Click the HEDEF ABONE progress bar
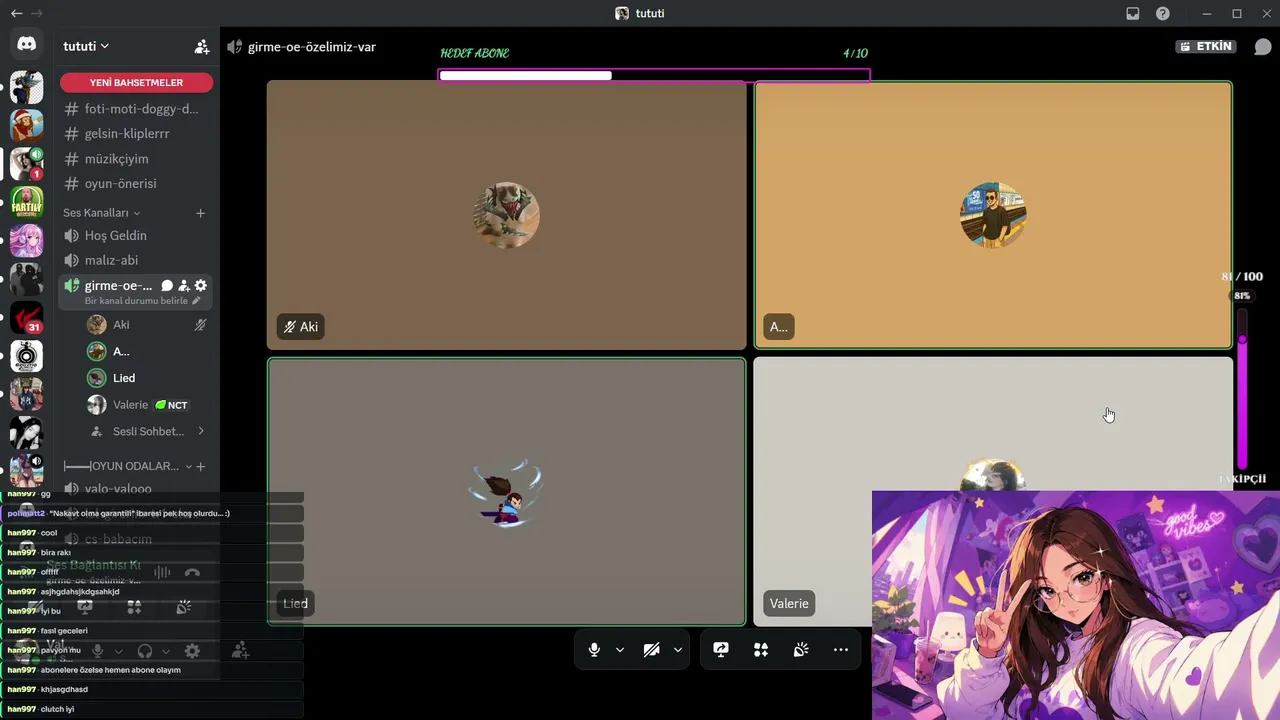The image size is (1280, 720). pyautogui.click(x=654, y=75)
